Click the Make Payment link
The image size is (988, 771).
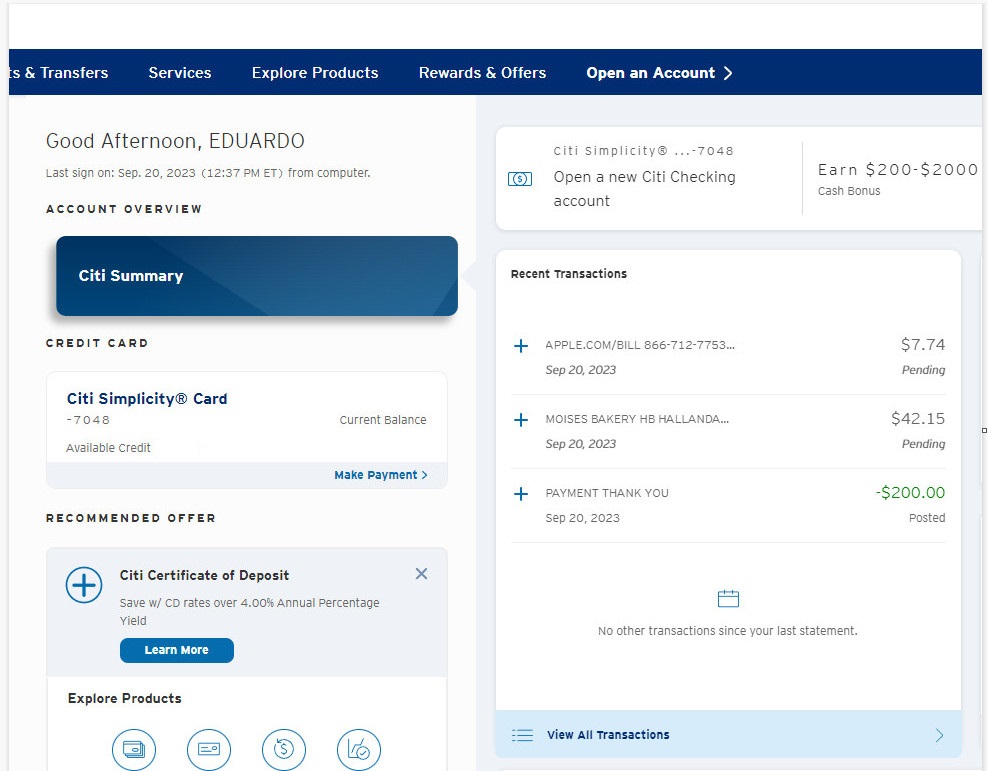375,475
